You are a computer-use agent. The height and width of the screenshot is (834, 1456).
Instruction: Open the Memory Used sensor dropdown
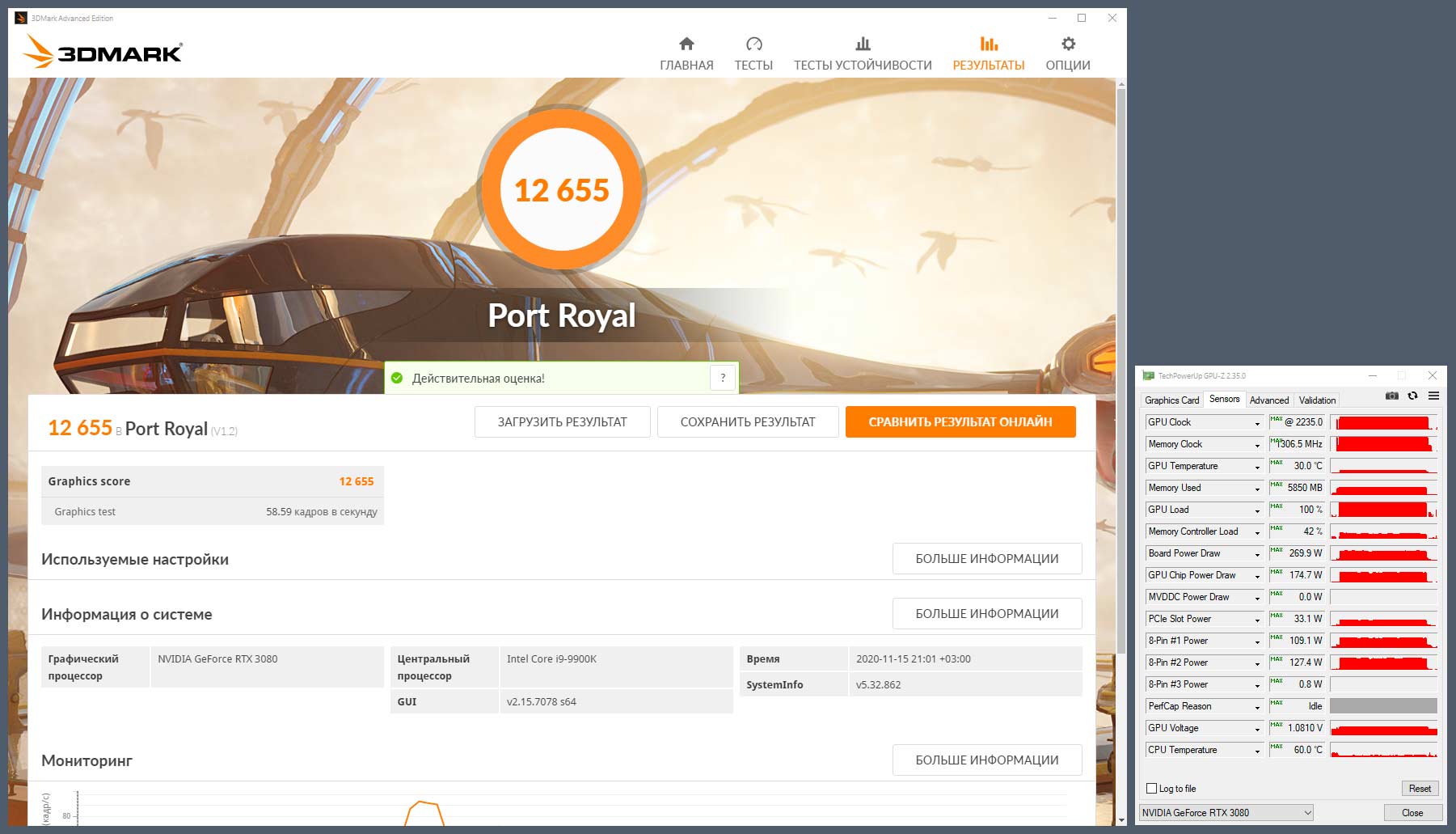(x=1257, y=489)
